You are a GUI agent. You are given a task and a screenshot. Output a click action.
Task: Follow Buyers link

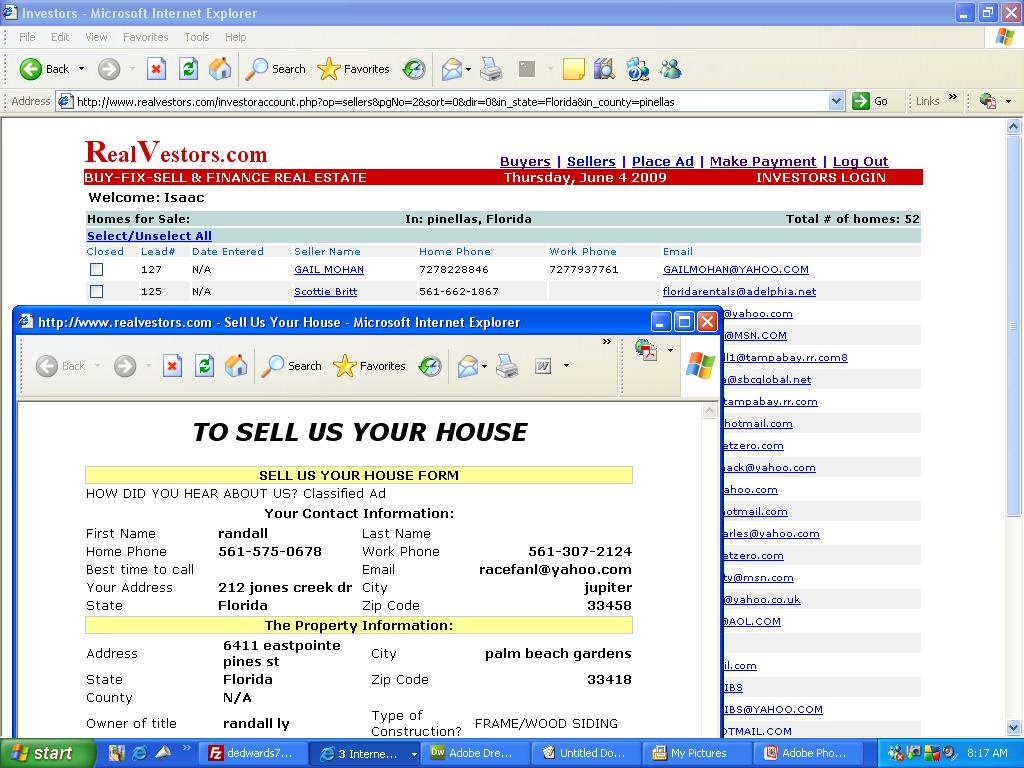coord(525,161)
